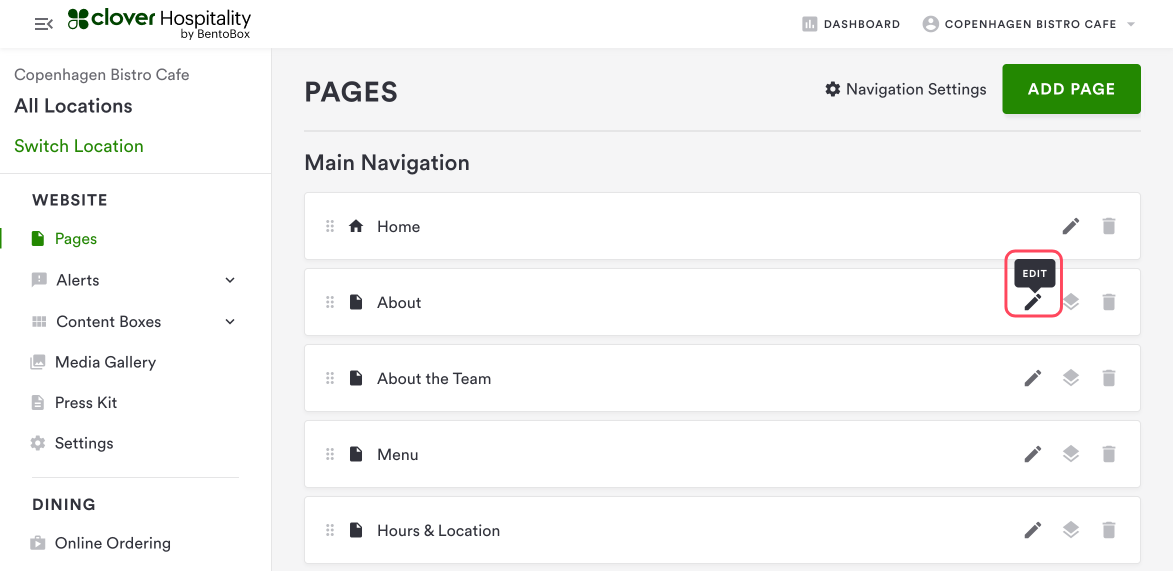Screen dimensions: 1173x571
Task: Click the layers icon for About the Team
Action: 1071,378
